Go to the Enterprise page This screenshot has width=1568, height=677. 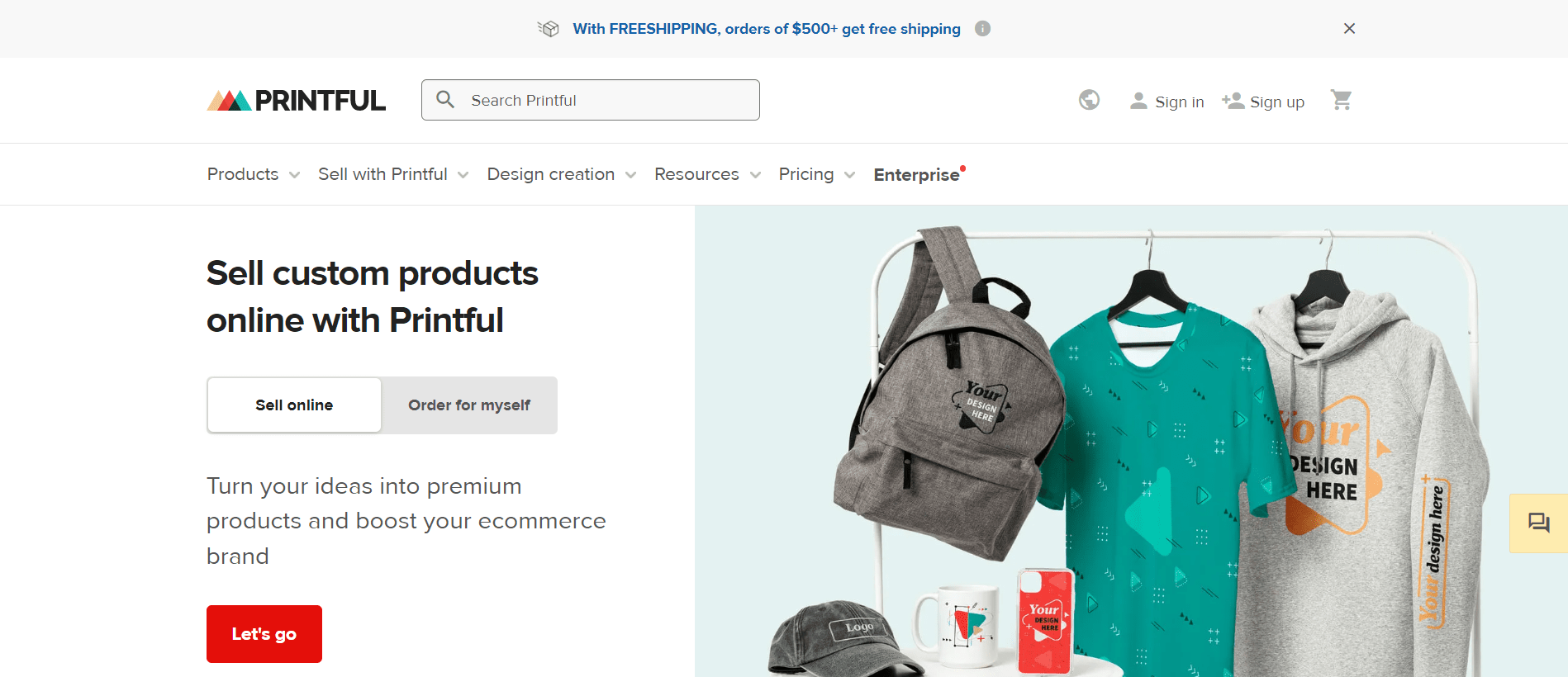point(916,175)
